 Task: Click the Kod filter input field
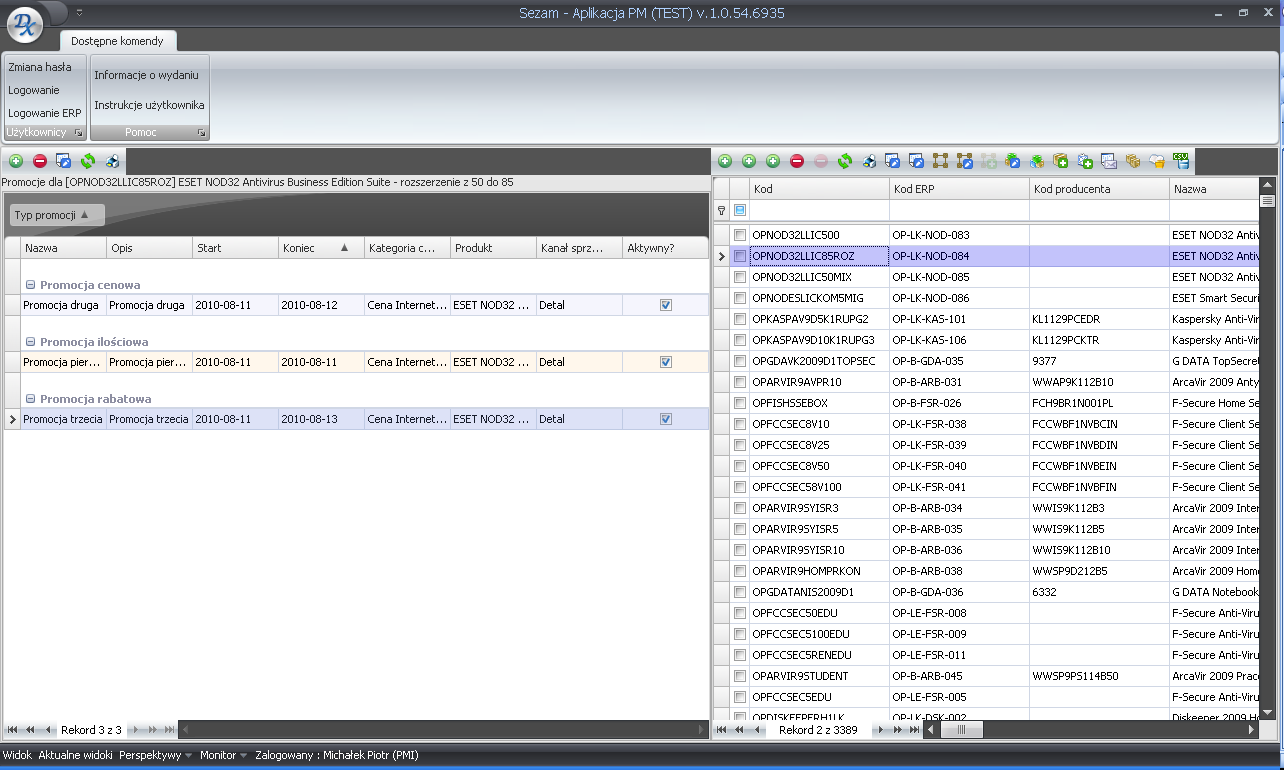819,210
